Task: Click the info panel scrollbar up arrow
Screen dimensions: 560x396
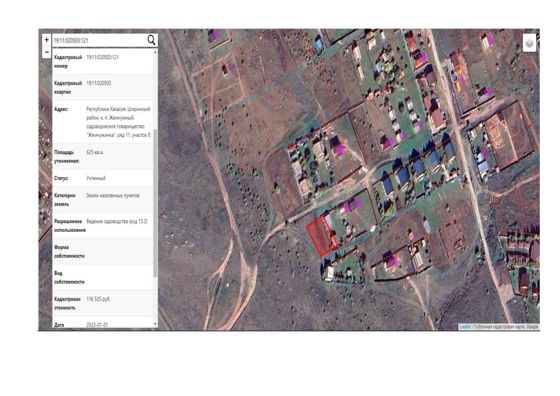Action: [x=155, y=52]
